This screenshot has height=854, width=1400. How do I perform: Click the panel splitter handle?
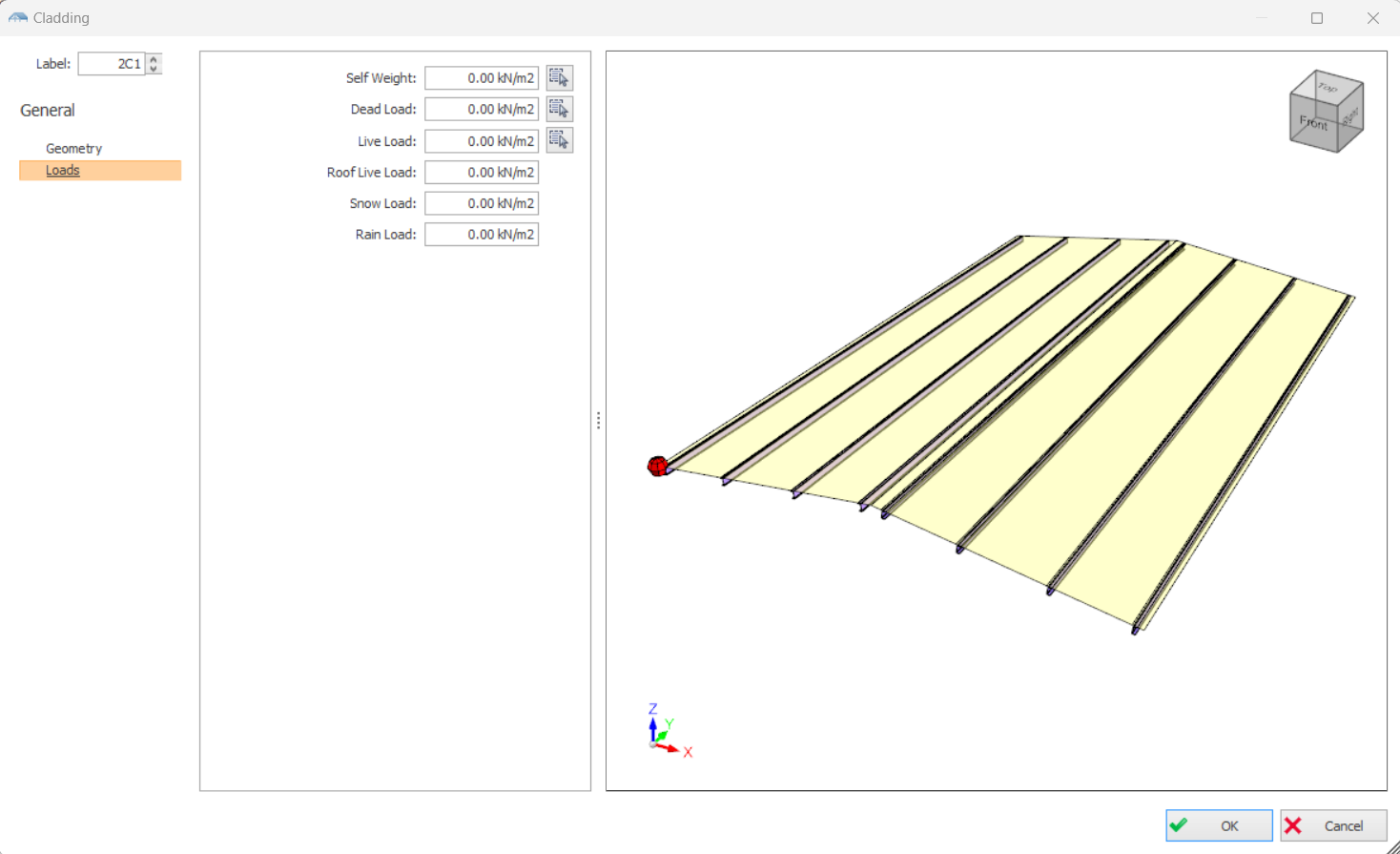[x=598, y=421]
